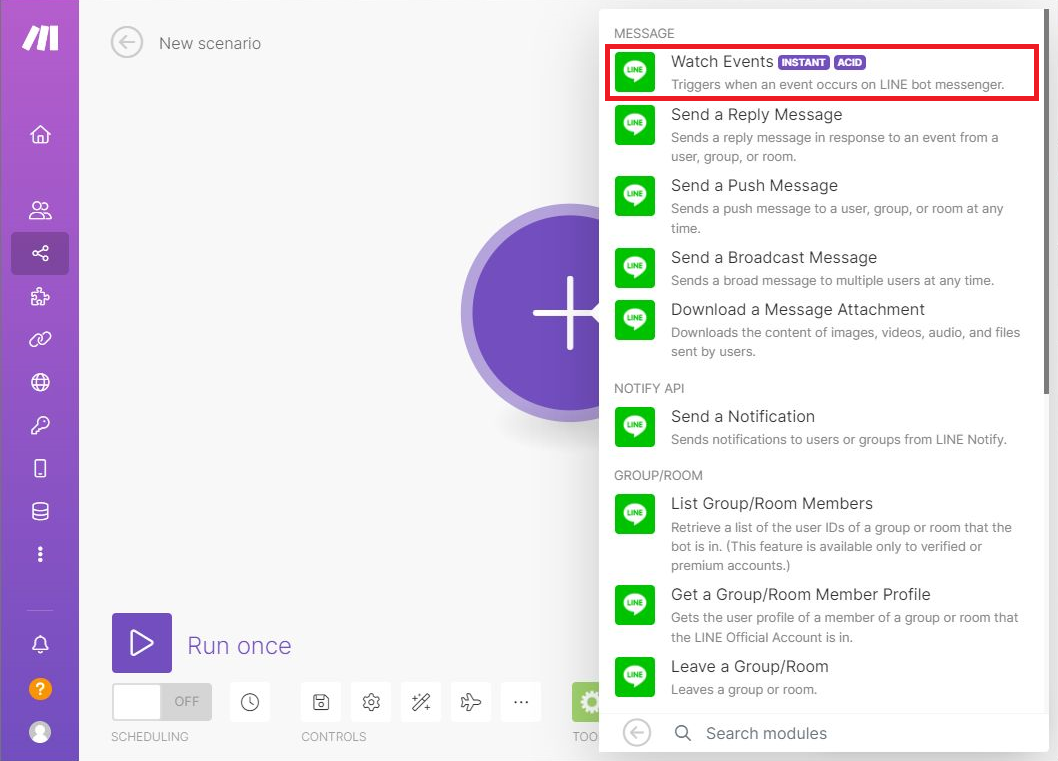
Task: Open the user profile avatar
Action: tap(40, 732)
